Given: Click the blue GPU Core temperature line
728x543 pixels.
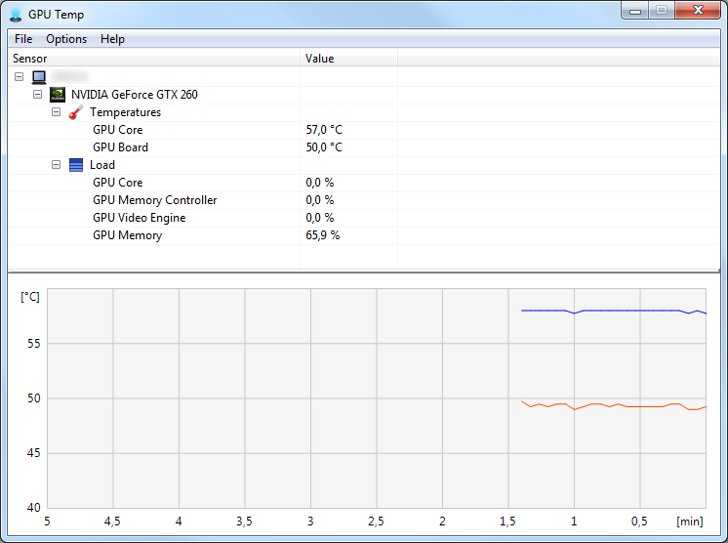Looking at the screenshot, I should (x=614, y=310).
